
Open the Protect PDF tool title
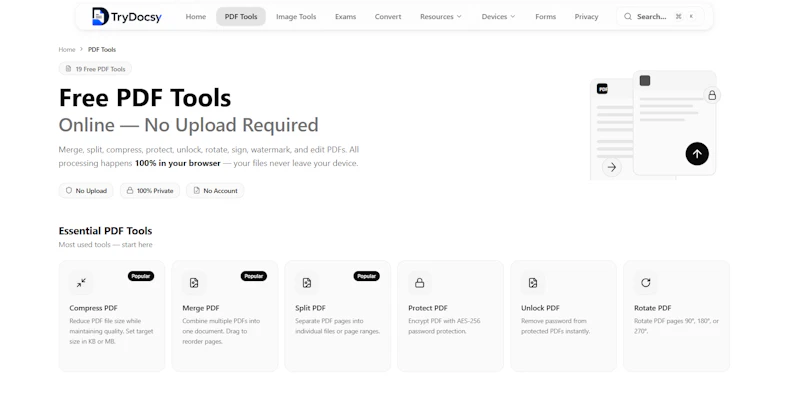click(428, 308)
